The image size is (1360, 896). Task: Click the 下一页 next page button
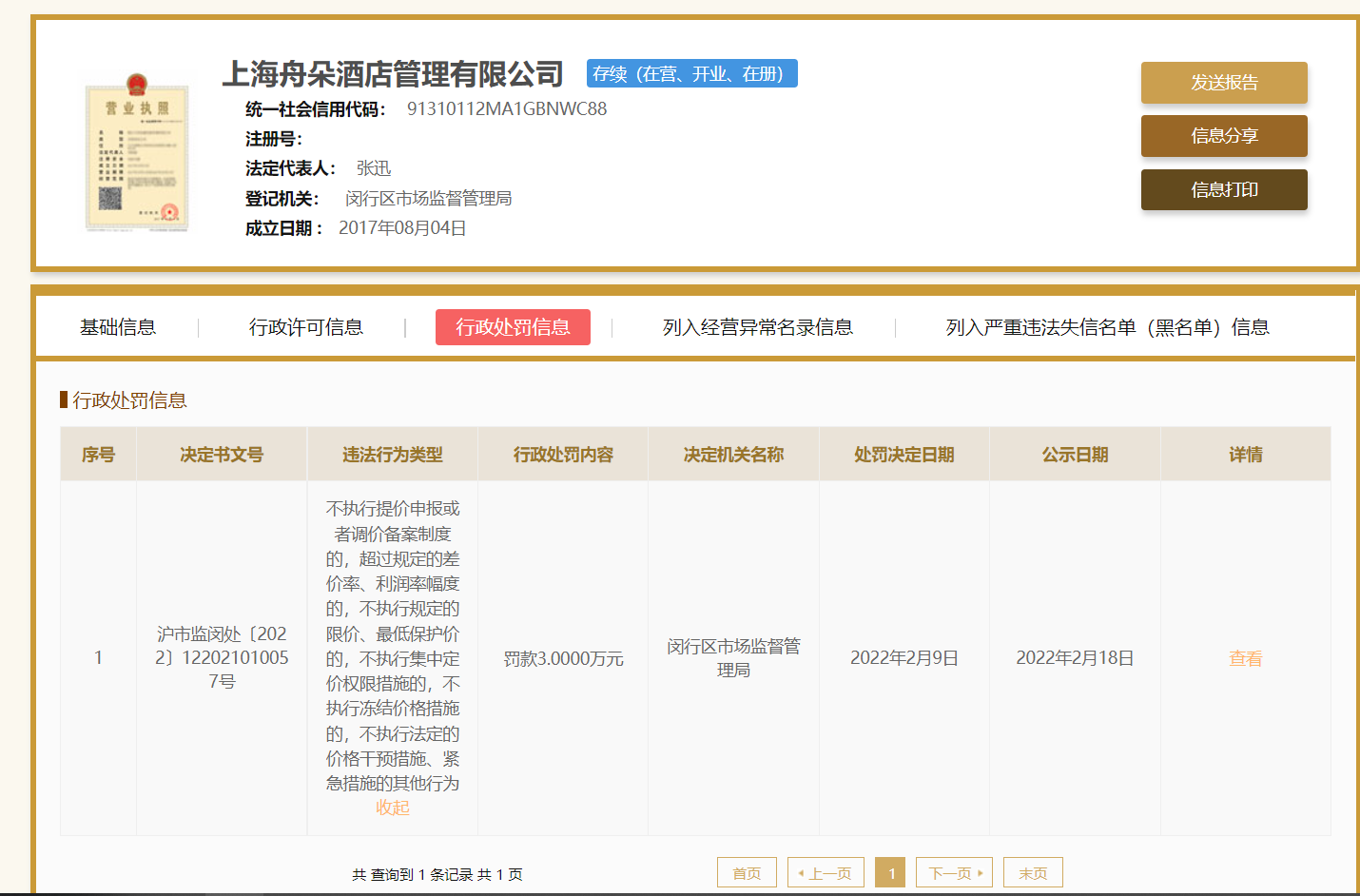(x=954, y=873)
